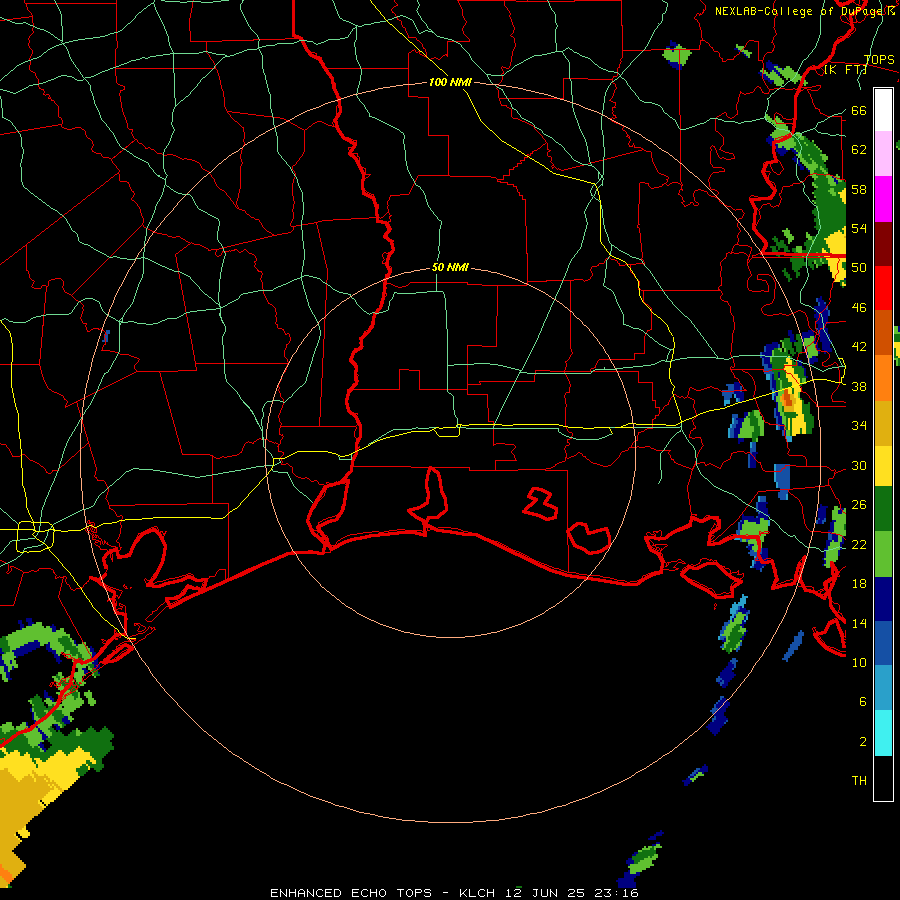Click the 12 JUN 25 date in caption
This screenshot has height=900, width=900.
(x=547, y=893)
